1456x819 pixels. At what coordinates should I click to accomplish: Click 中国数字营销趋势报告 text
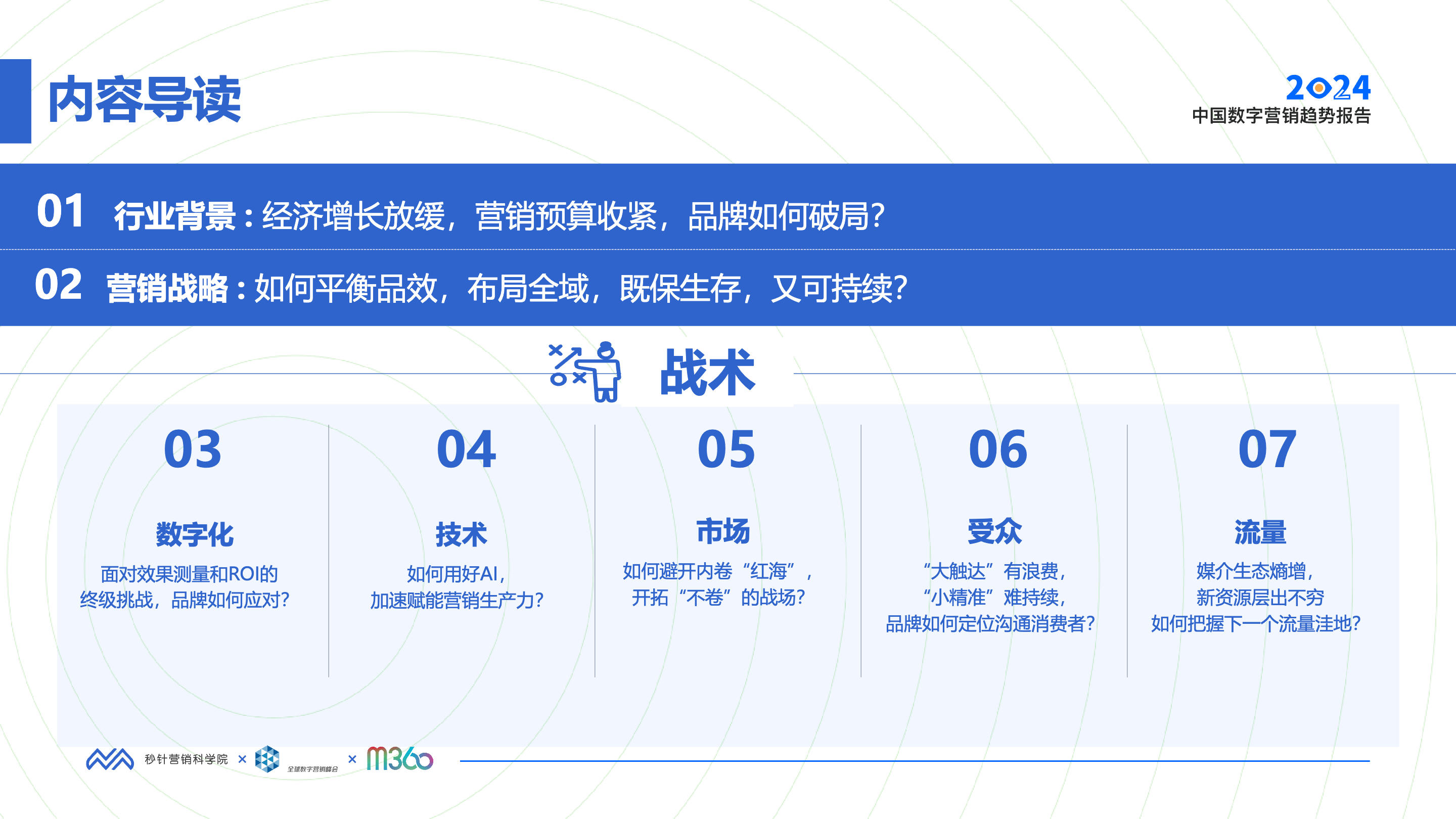tap(1282, 115)
